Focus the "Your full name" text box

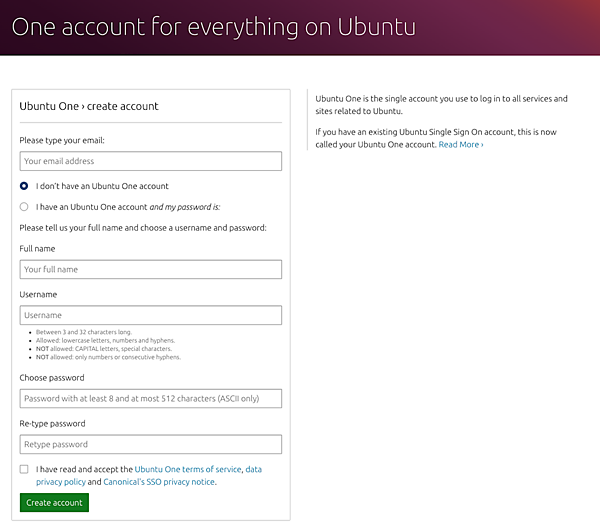coord(150,269)
